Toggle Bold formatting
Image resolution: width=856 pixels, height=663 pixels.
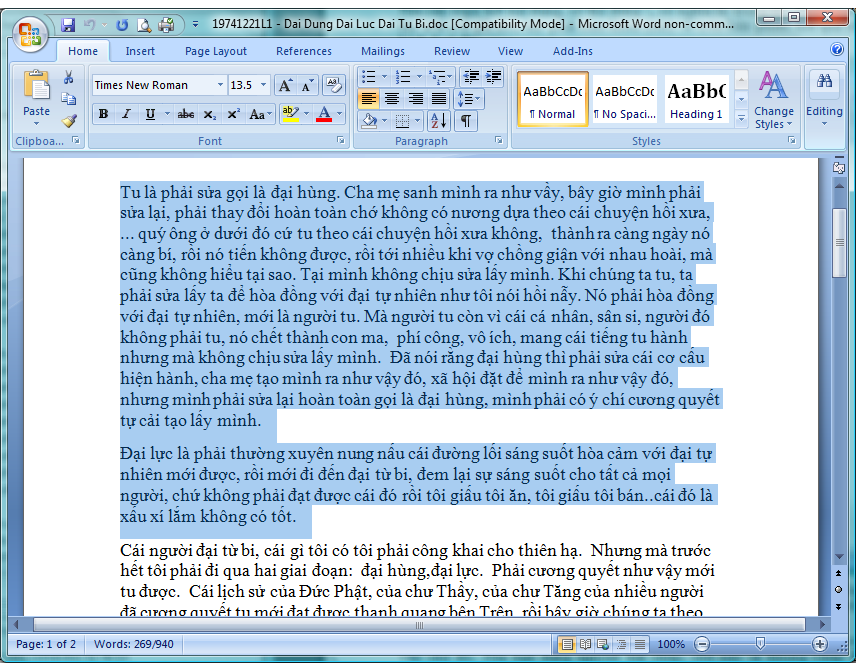103,115
